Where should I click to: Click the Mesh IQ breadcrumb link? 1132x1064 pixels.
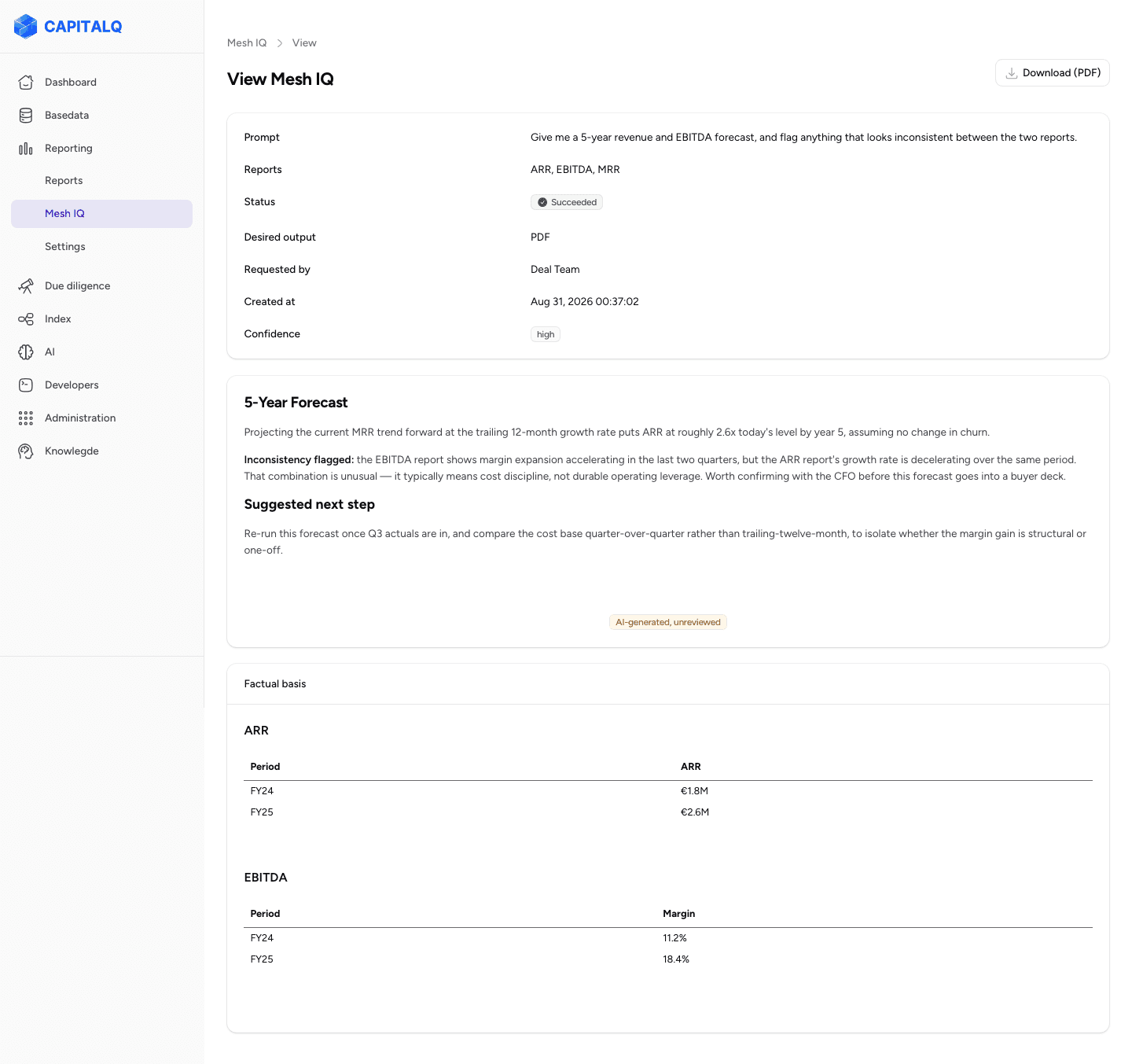pyautogui.click(x=247, y=42)
